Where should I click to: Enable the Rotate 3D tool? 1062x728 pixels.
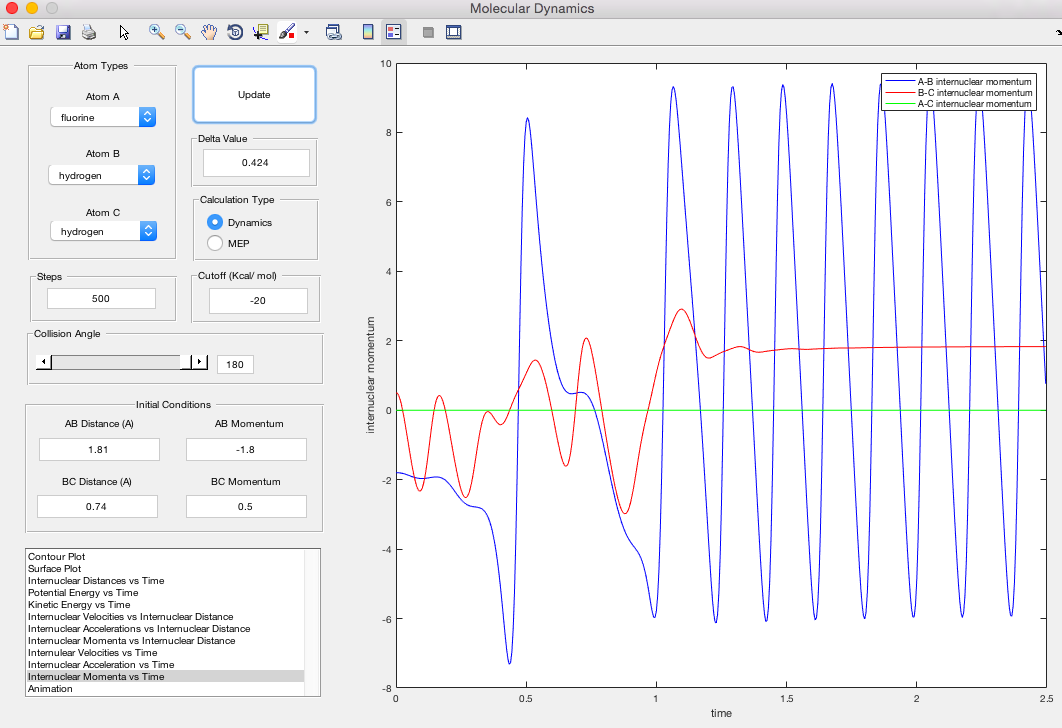(x=235, y=32)
